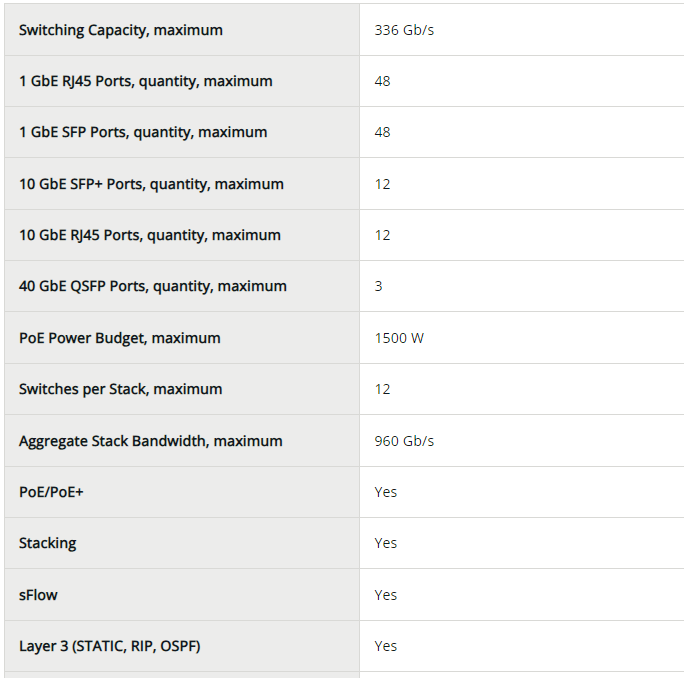Select the Layer 3 (STATIC, RIP, OSPF) label
The height and width of the screenshot is (678, 684).
pyautogui.click(x=109, y=646)
